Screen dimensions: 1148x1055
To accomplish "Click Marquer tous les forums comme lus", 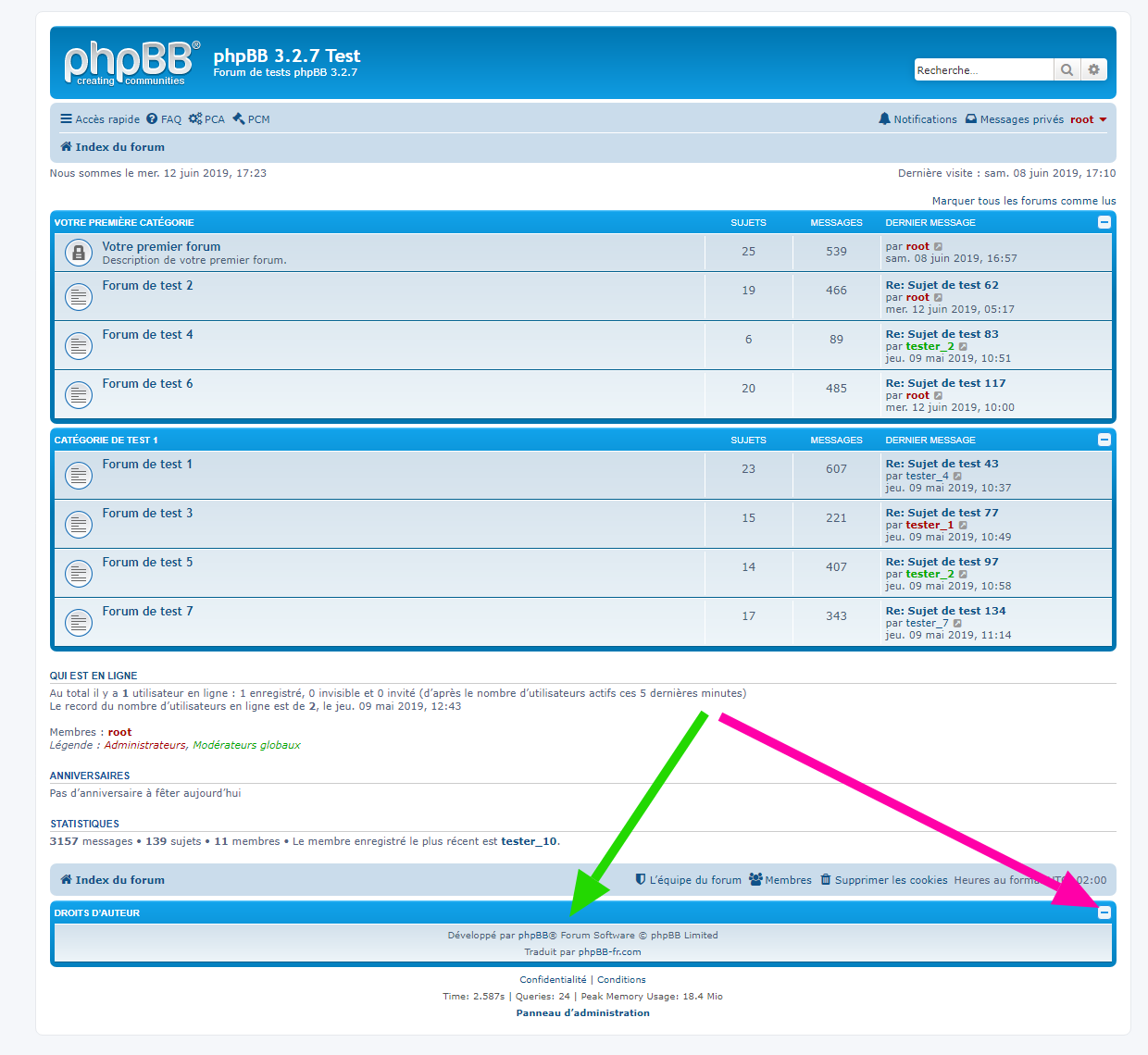I will click(1023, 201).
